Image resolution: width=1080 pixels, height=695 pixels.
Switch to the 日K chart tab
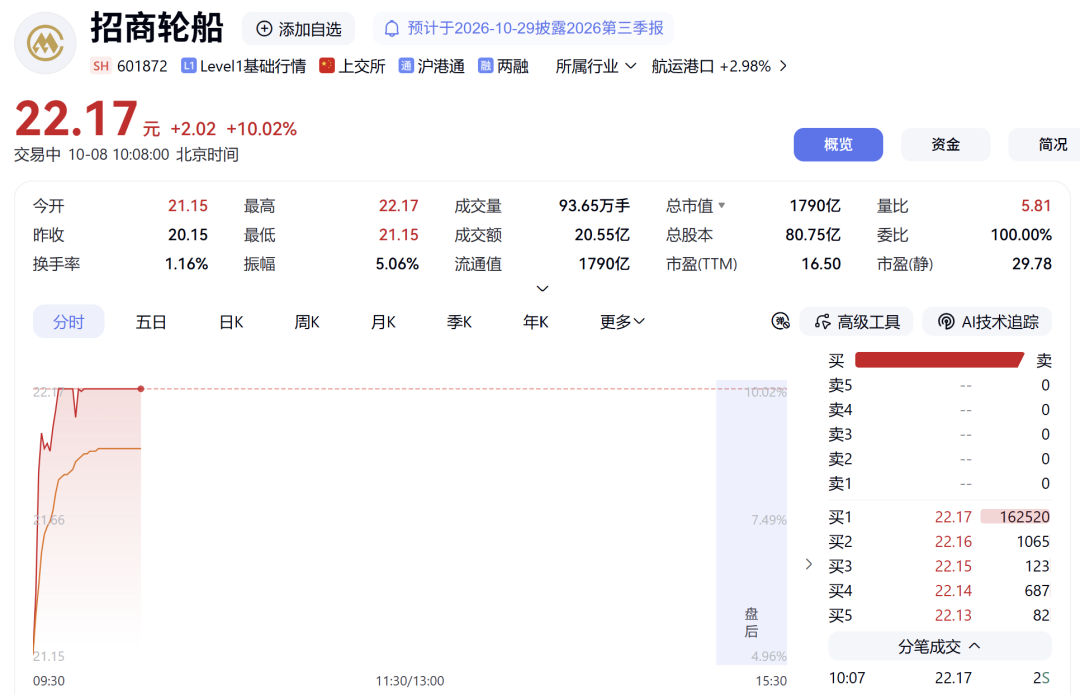tap(231, 322)
